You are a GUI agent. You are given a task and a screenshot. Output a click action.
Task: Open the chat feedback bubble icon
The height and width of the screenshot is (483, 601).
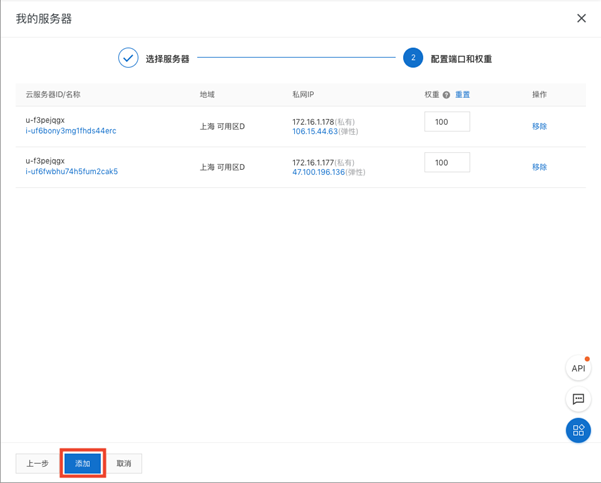[578, 399]
